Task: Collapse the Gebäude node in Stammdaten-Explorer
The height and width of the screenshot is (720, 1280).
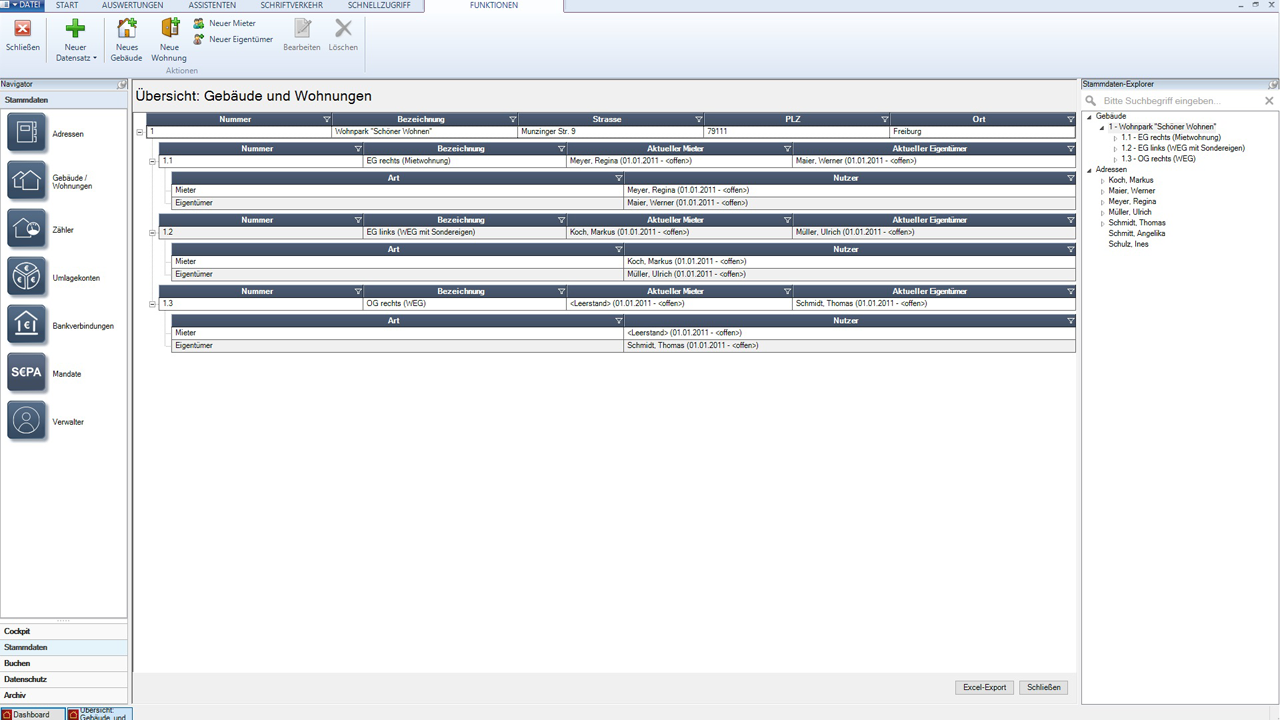Action: [1089, 117]
